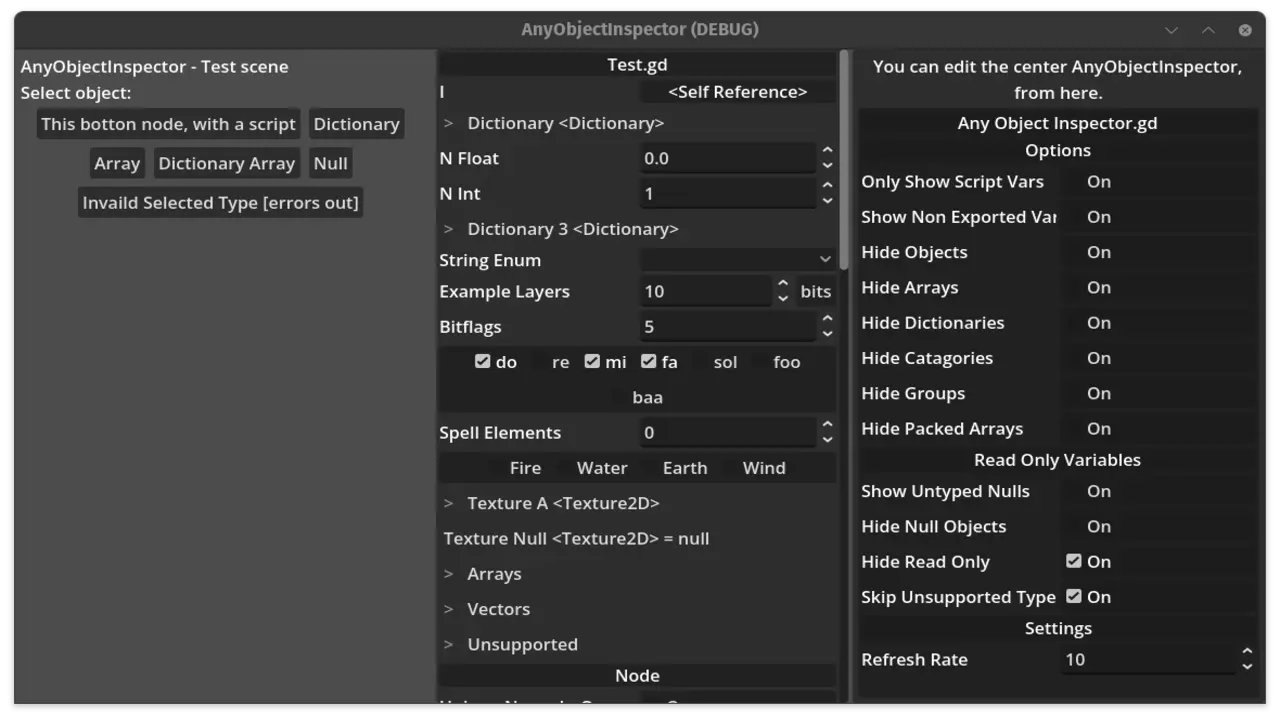The width and height of the screenshot is (1280, 720).
Task: Expand Dictionary 3 <Dictionary> entry
Action: [x=637, y=229]
